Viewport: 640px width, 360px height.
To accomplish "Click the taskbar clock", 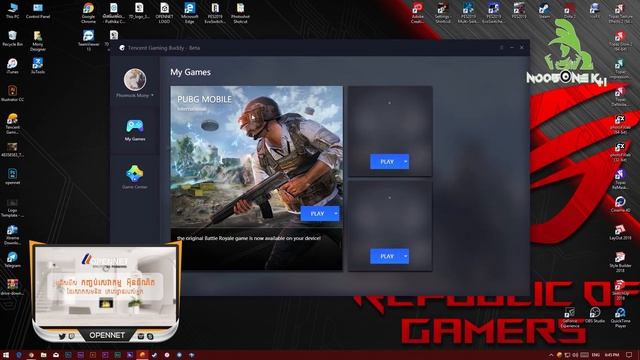I will pos(611,355).
